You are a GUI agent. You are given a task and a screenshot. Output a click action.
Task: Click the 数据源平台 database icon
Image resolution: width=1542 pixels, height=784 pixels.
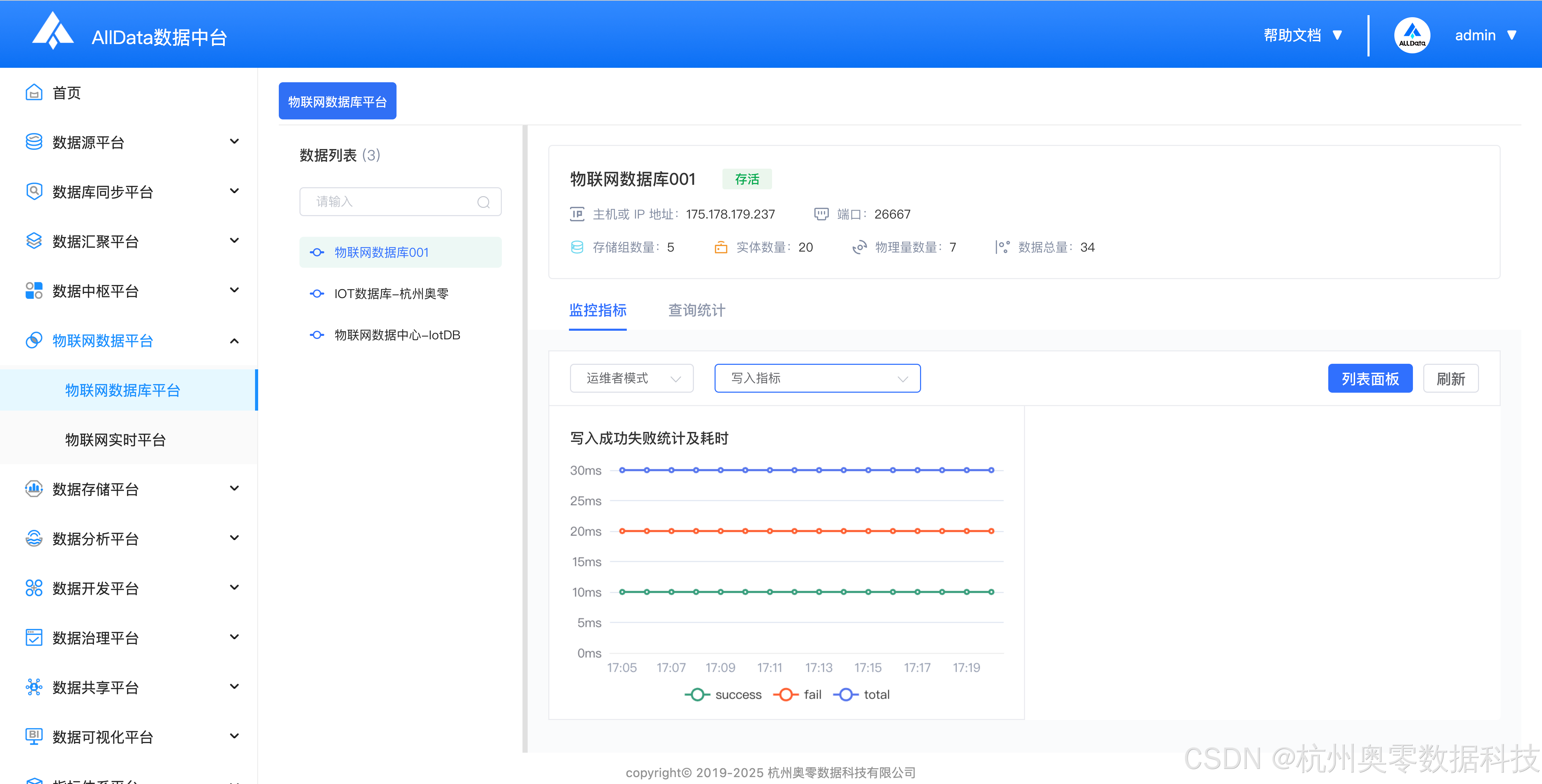tap(33, 142)
